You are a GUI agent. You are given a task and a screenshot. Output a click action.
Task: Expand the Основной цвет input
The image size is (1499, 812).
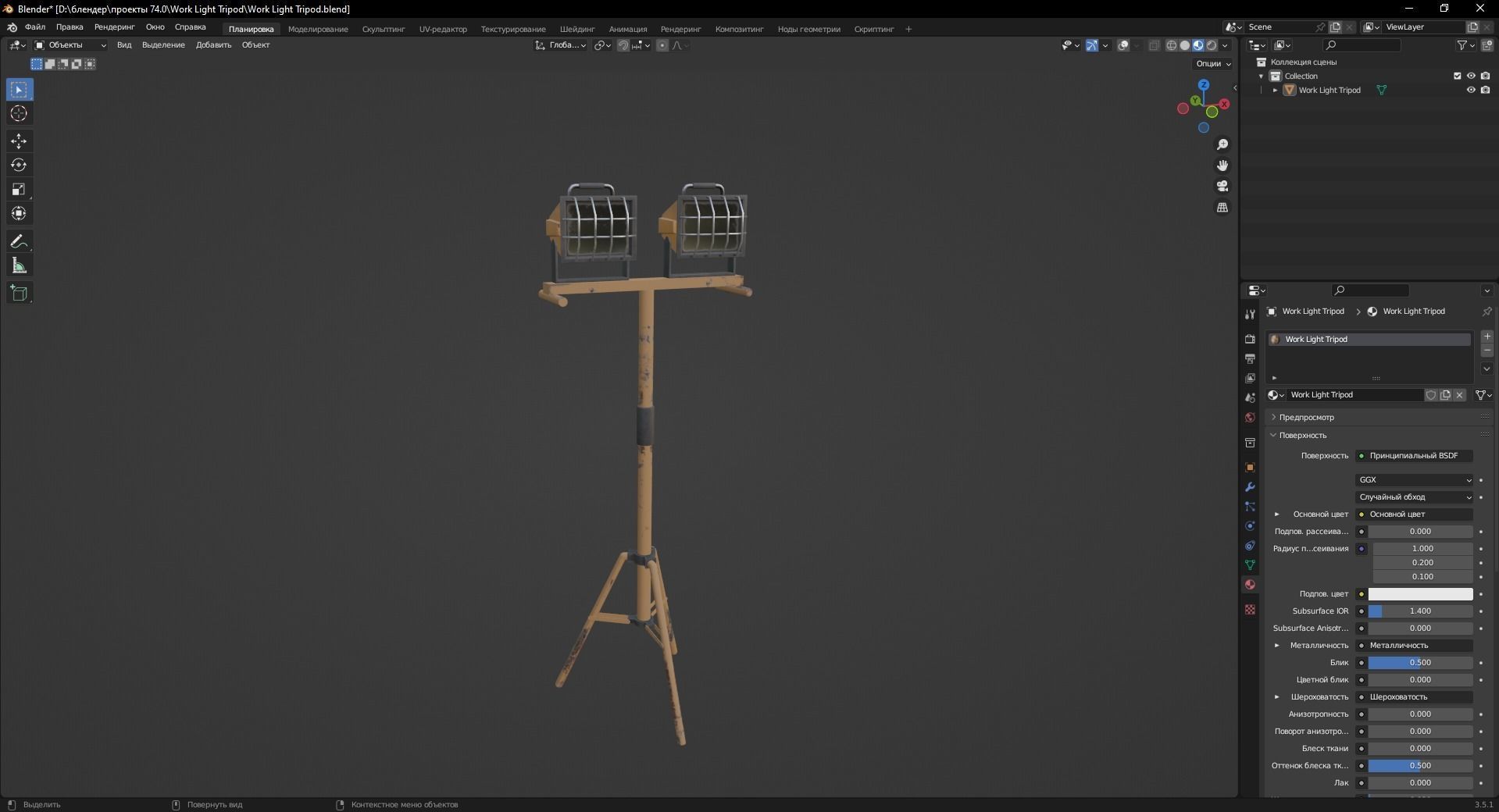[x=1277, y=515]
